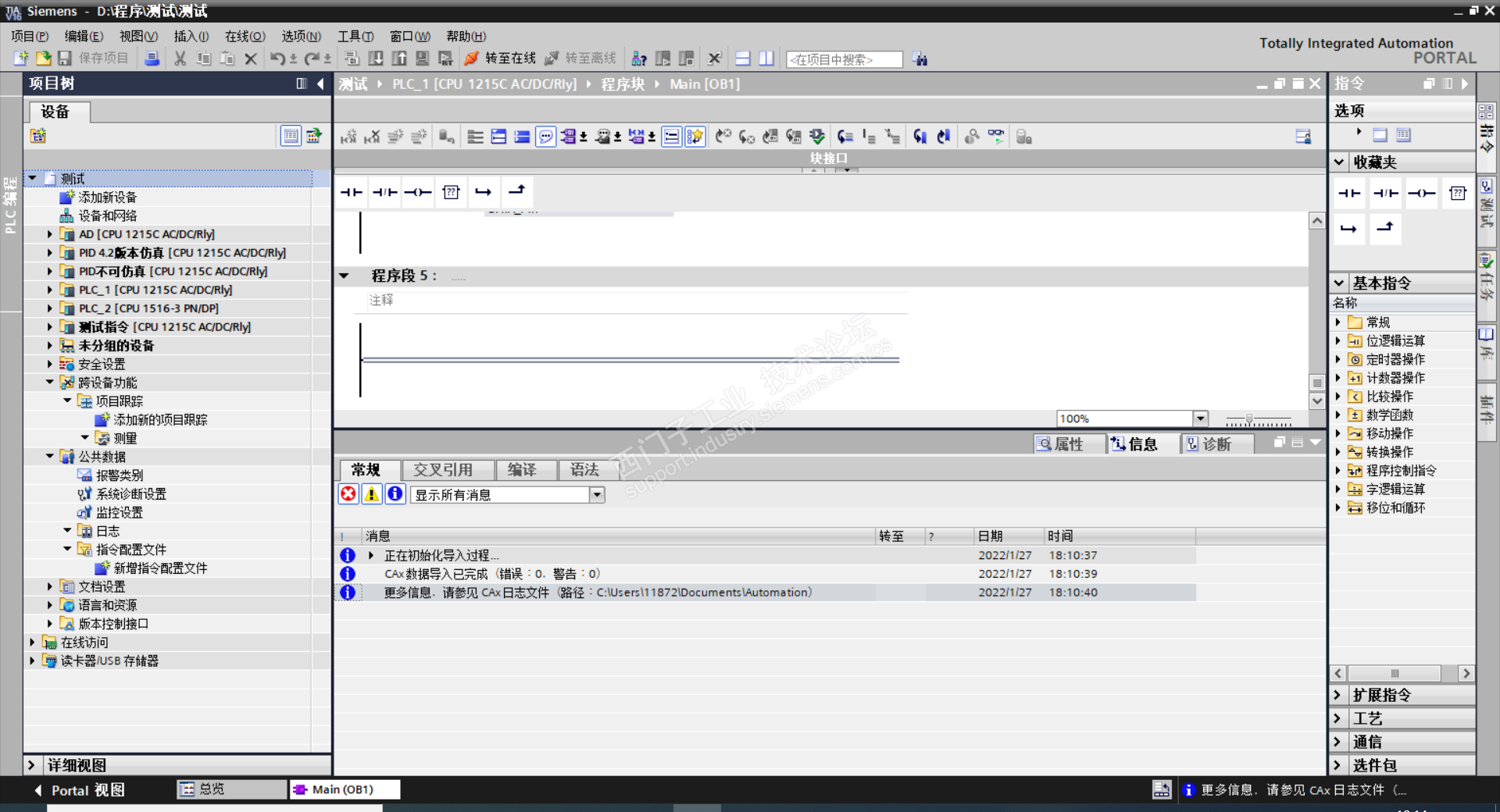This screenshot has width=1500, height=812.
Task: Switch to the 编译 tab
Action: click(527, 469)
